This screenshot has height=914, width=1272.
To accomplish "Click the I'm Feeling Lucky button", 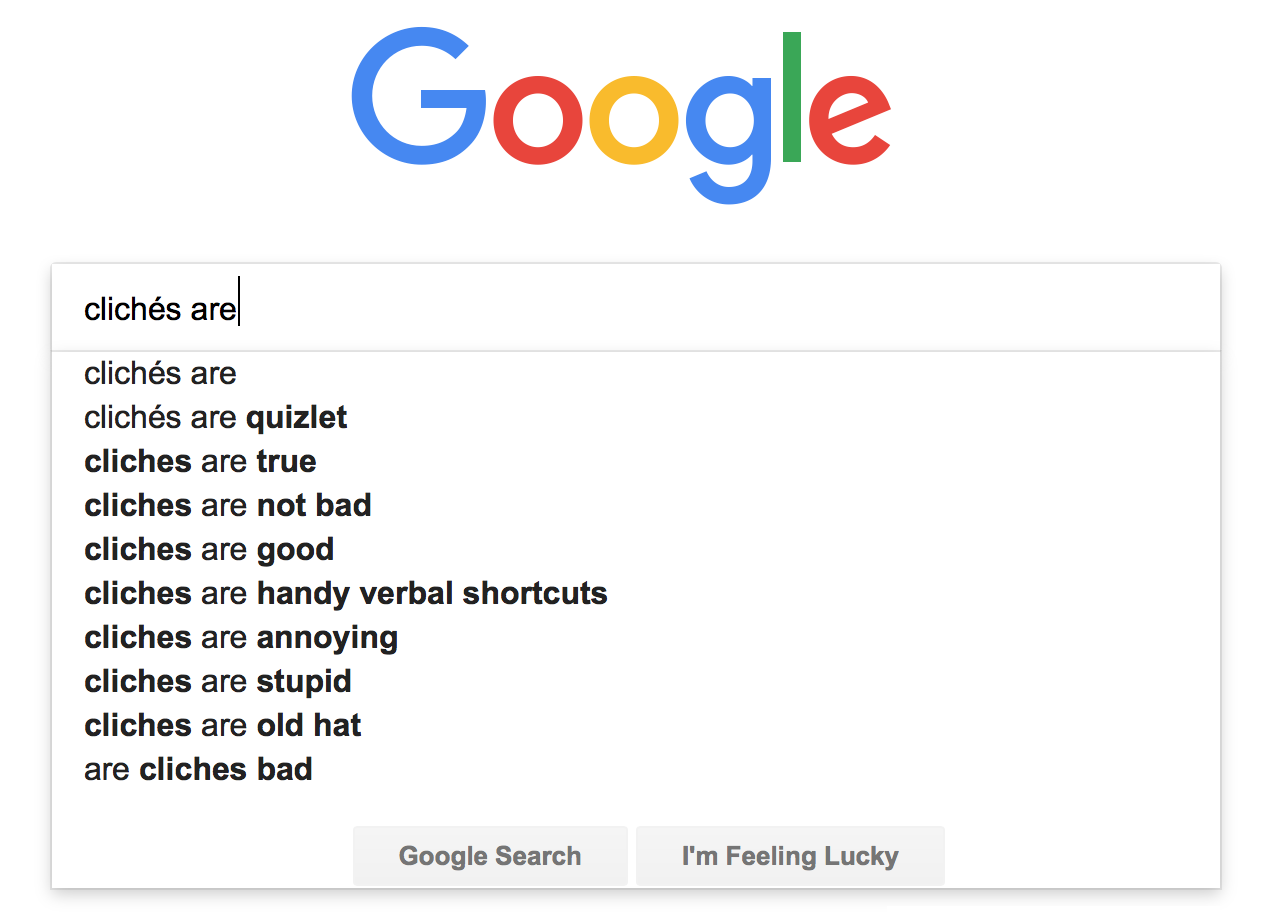I will (790, 856).
